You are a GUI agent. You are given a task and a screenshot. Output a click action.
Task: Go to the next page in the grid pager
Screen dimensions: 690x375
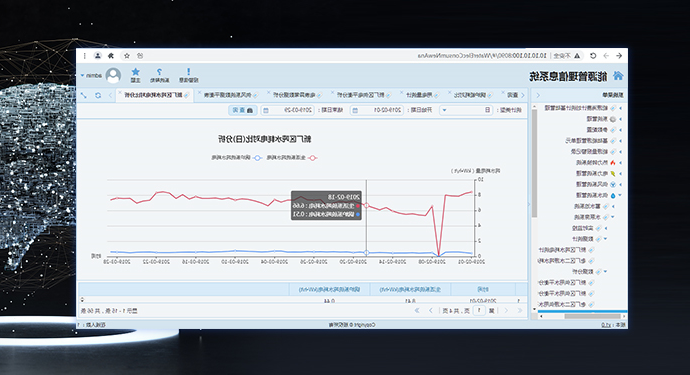[431, 311]
